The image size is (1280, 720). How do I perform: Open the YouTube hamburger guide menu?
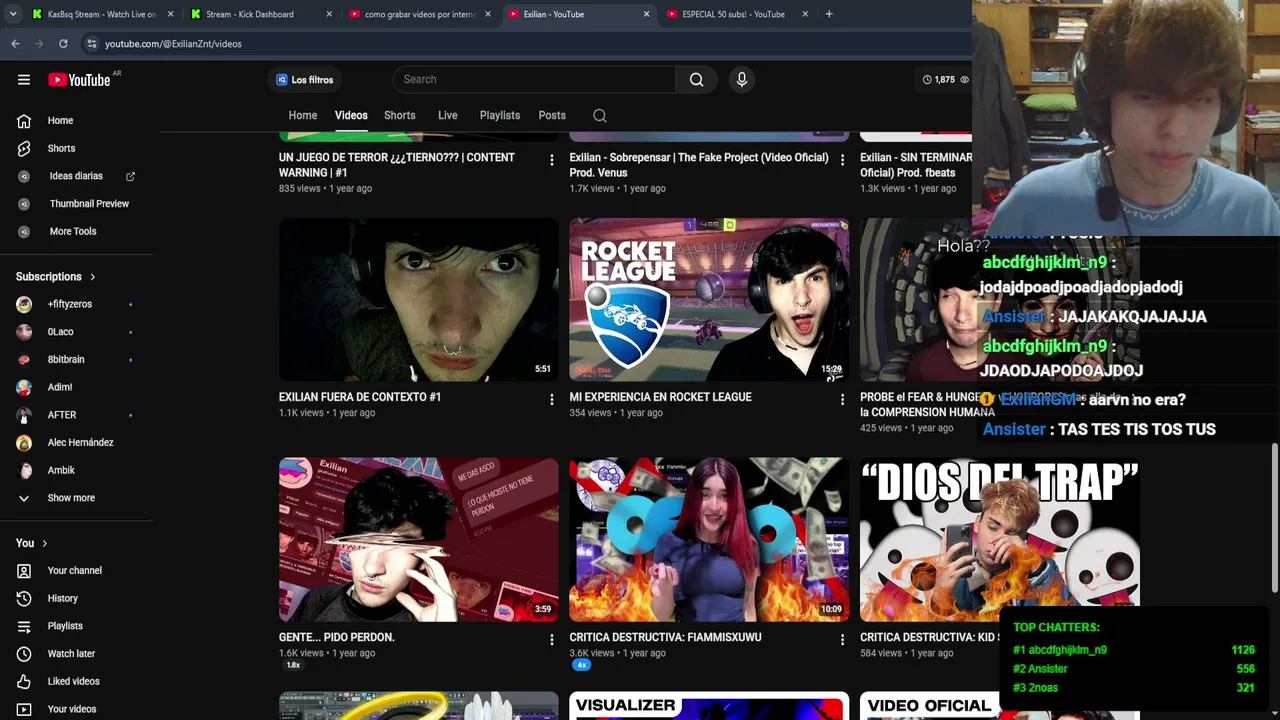point(24,80)
